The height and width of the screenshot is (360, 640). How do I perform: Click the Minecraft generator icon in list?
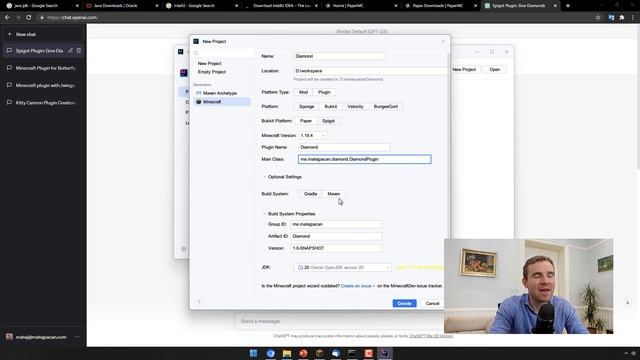pyautogui.click(x=199, y=102)
